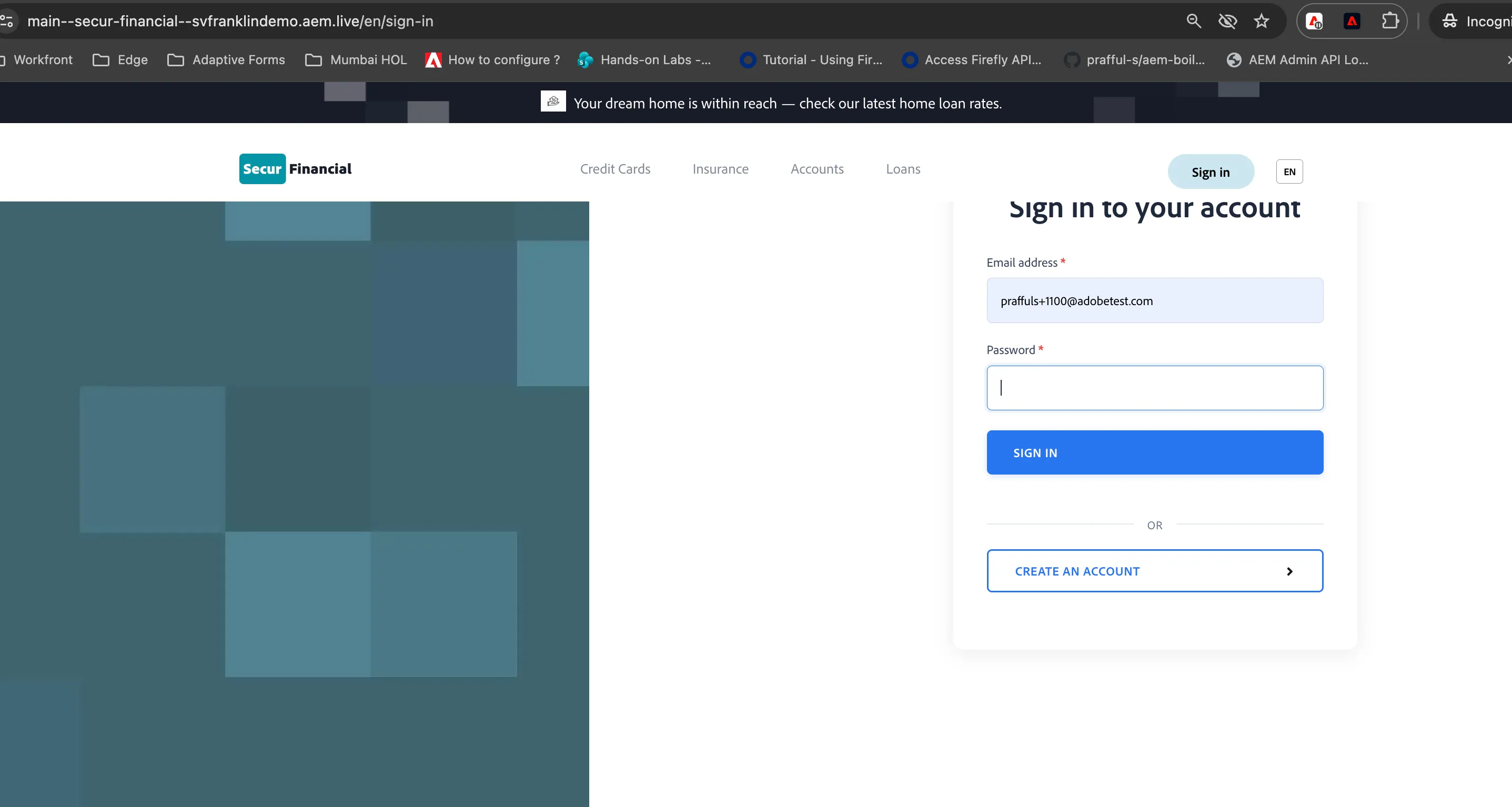Open the Mumbai HOL bookmark folder

point(356,60)
